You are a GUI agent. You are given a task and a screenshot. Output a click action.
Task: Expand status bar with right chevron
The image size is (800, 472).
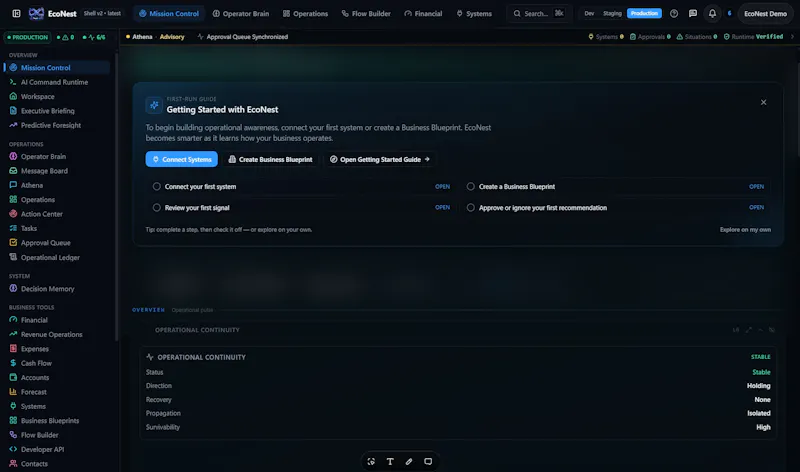click(x=792, y=37)
